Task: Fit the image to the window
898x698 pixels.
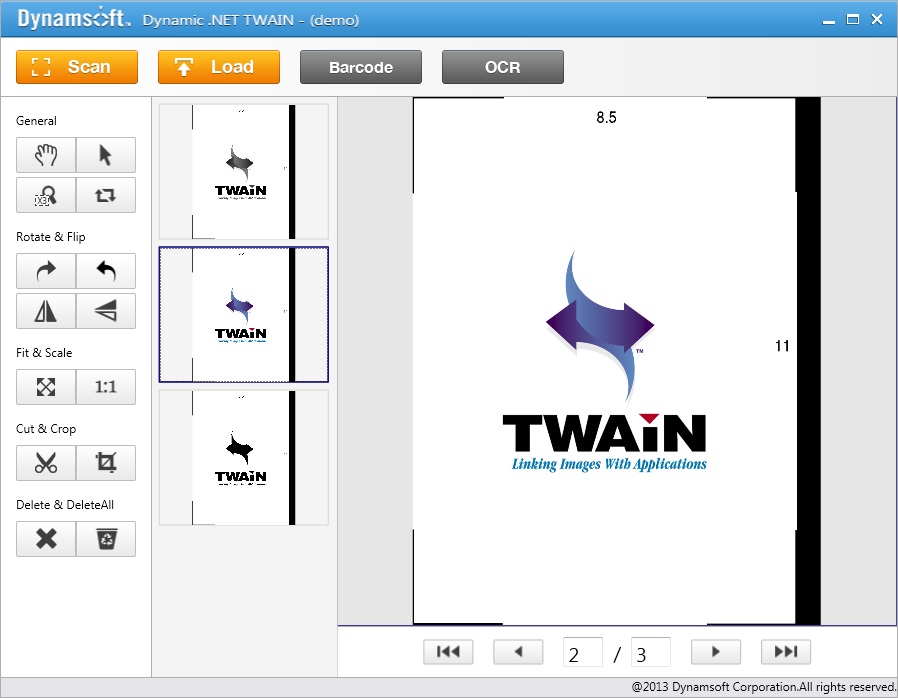Action: (45, 387)
